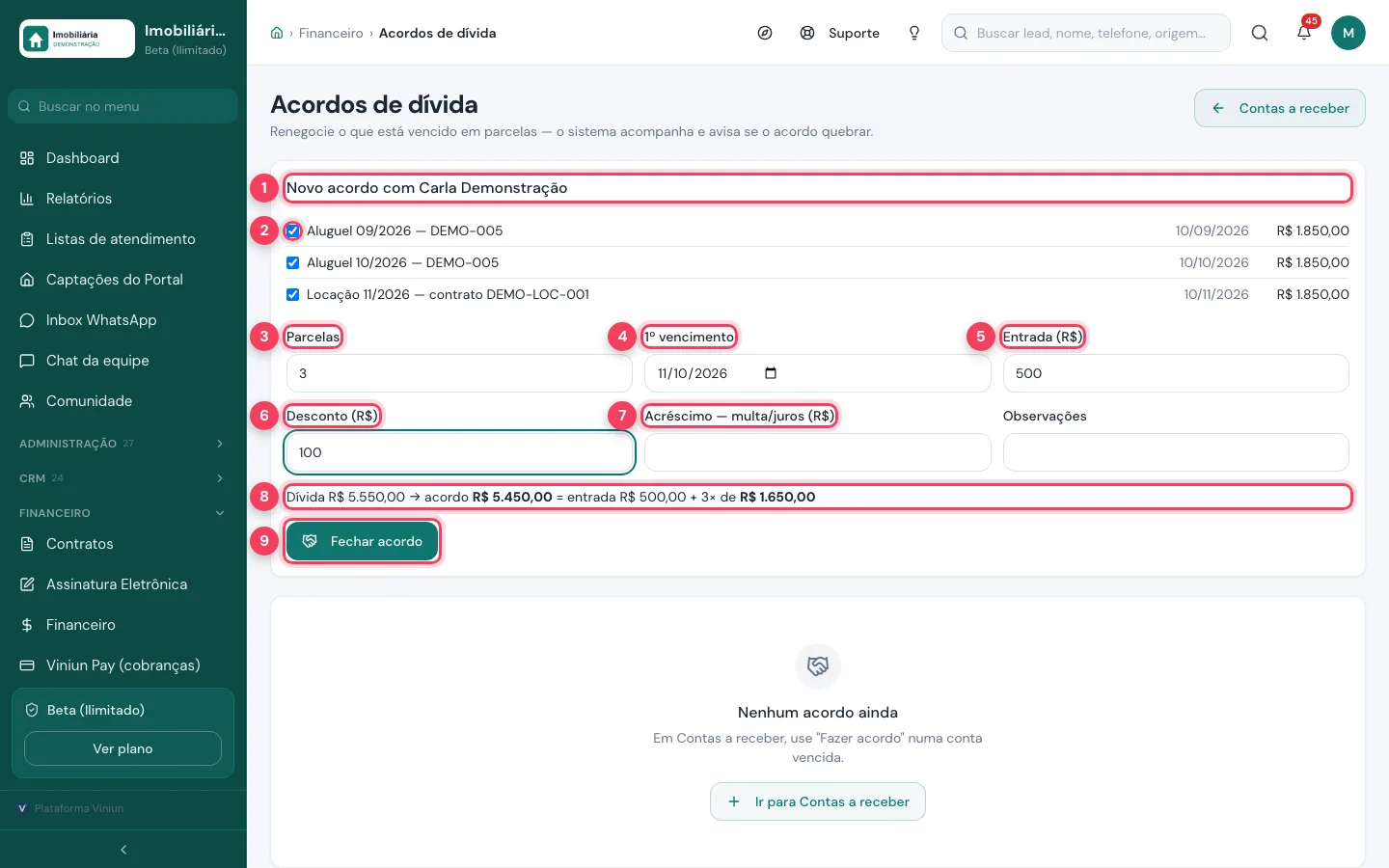The height and width of the screenshot is (868, 1389).
Task: Open Suporte in the top bar
Action: [x=839, y=33]
